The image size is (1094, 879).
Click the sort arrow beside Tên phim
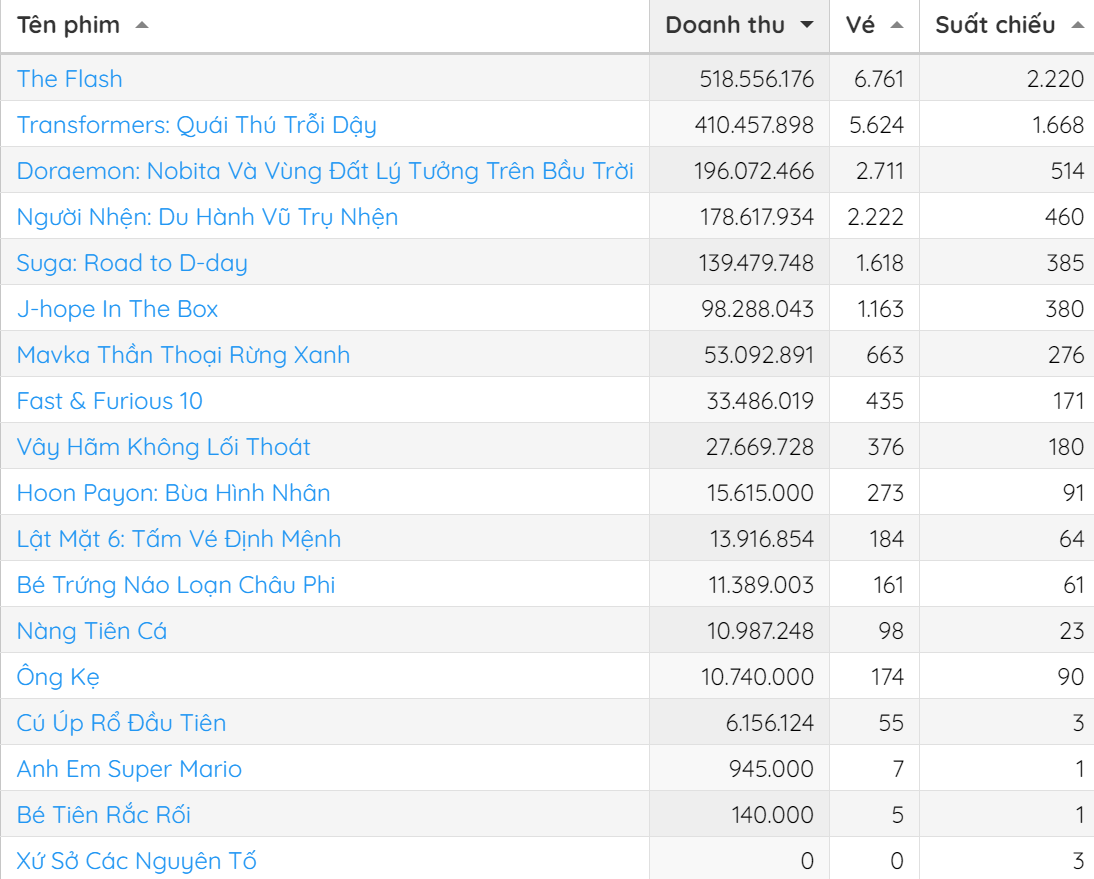click(141, 26)
